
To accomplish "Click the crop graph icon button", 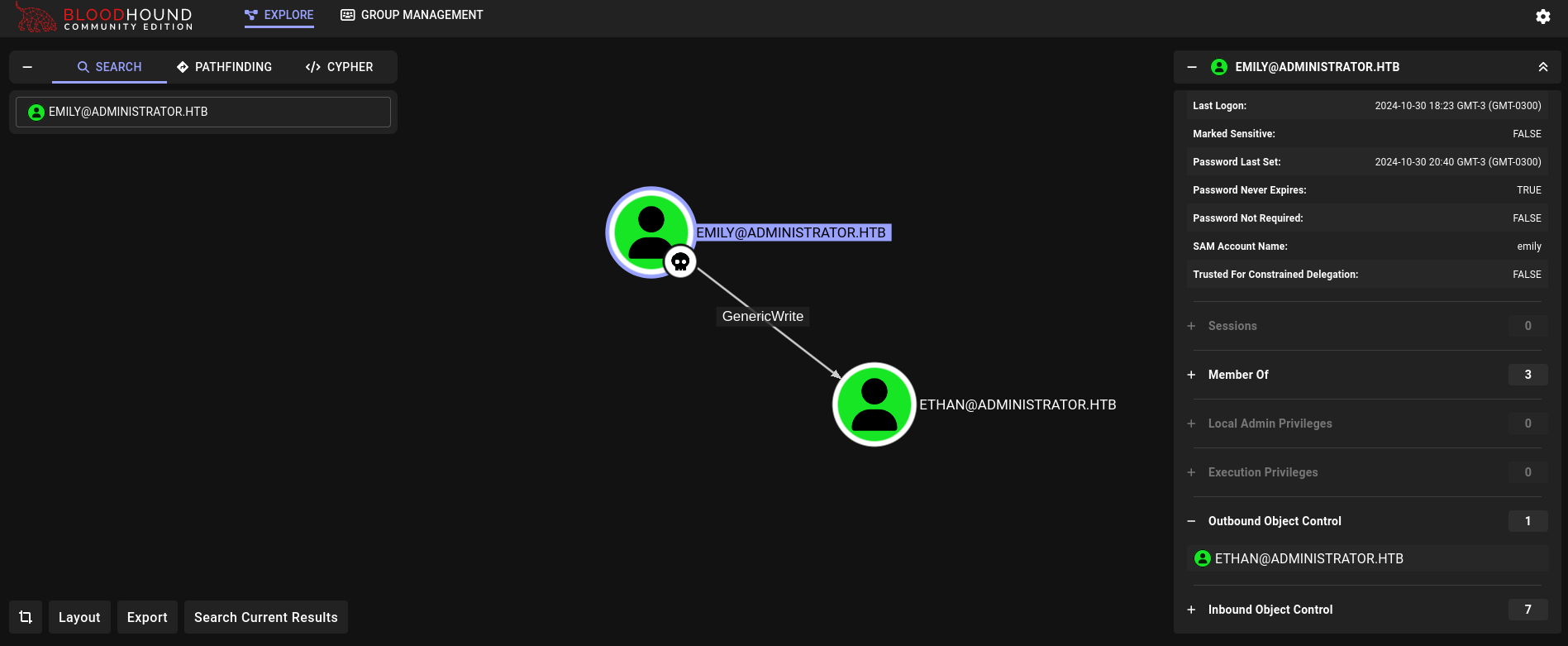I will point(26,617).
